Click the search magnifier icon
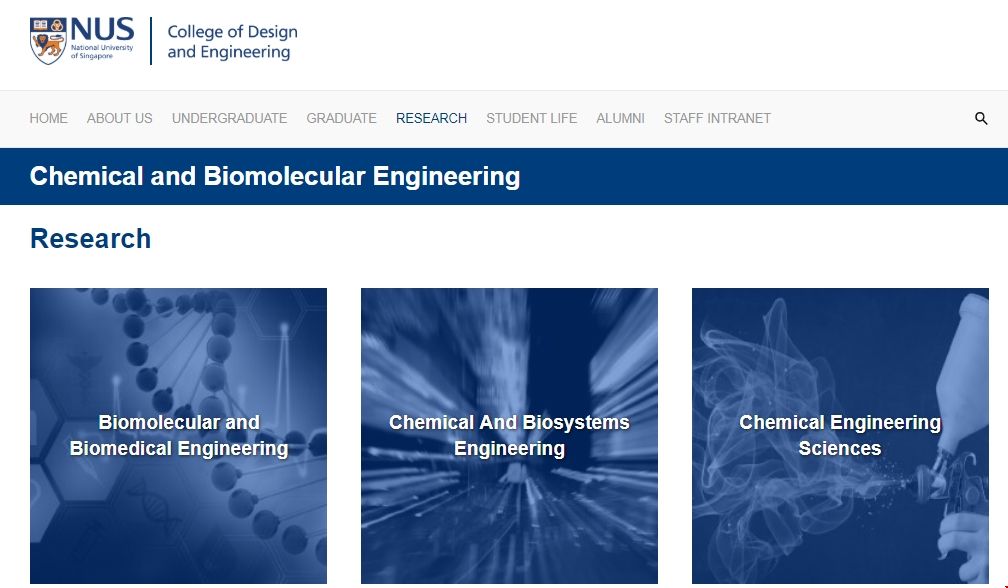Screen dimensions: 1008x588 click(981, 118)
